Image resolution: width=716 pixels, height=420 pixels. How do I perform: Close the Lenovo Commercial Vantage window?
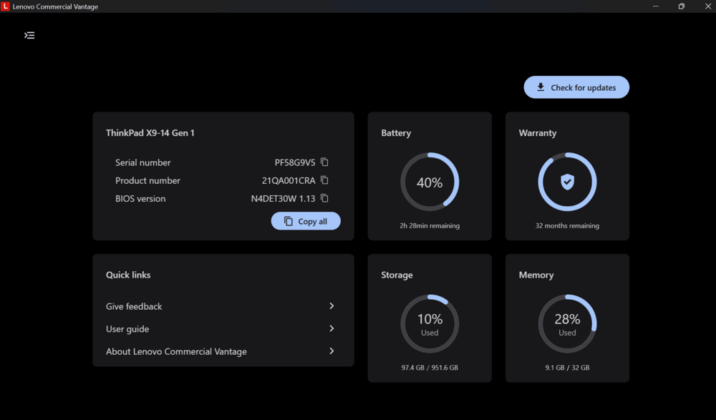(707, 6)
